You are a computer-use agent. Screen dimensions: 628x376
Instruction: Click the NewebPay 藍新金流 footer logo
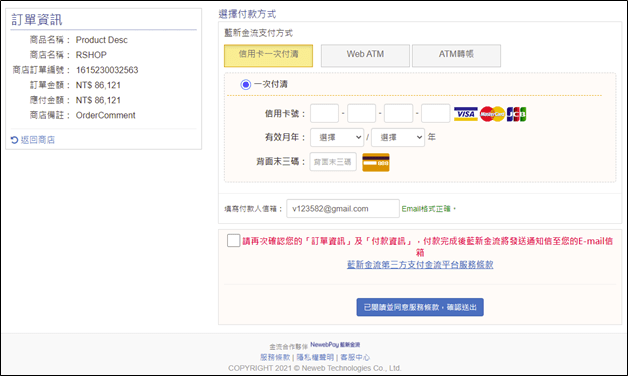pyautogui.click(x=335, y=345)
